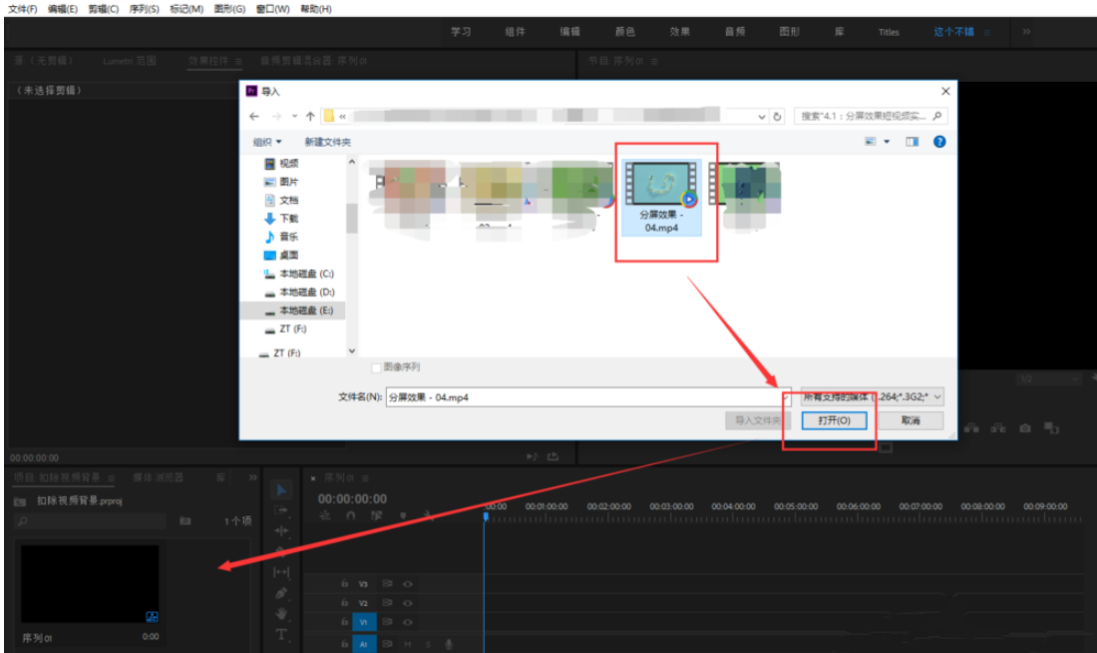Screen dimensions: 1097x653
Task: Open timeline display settings wrench
Action: [x=429, y=516]
